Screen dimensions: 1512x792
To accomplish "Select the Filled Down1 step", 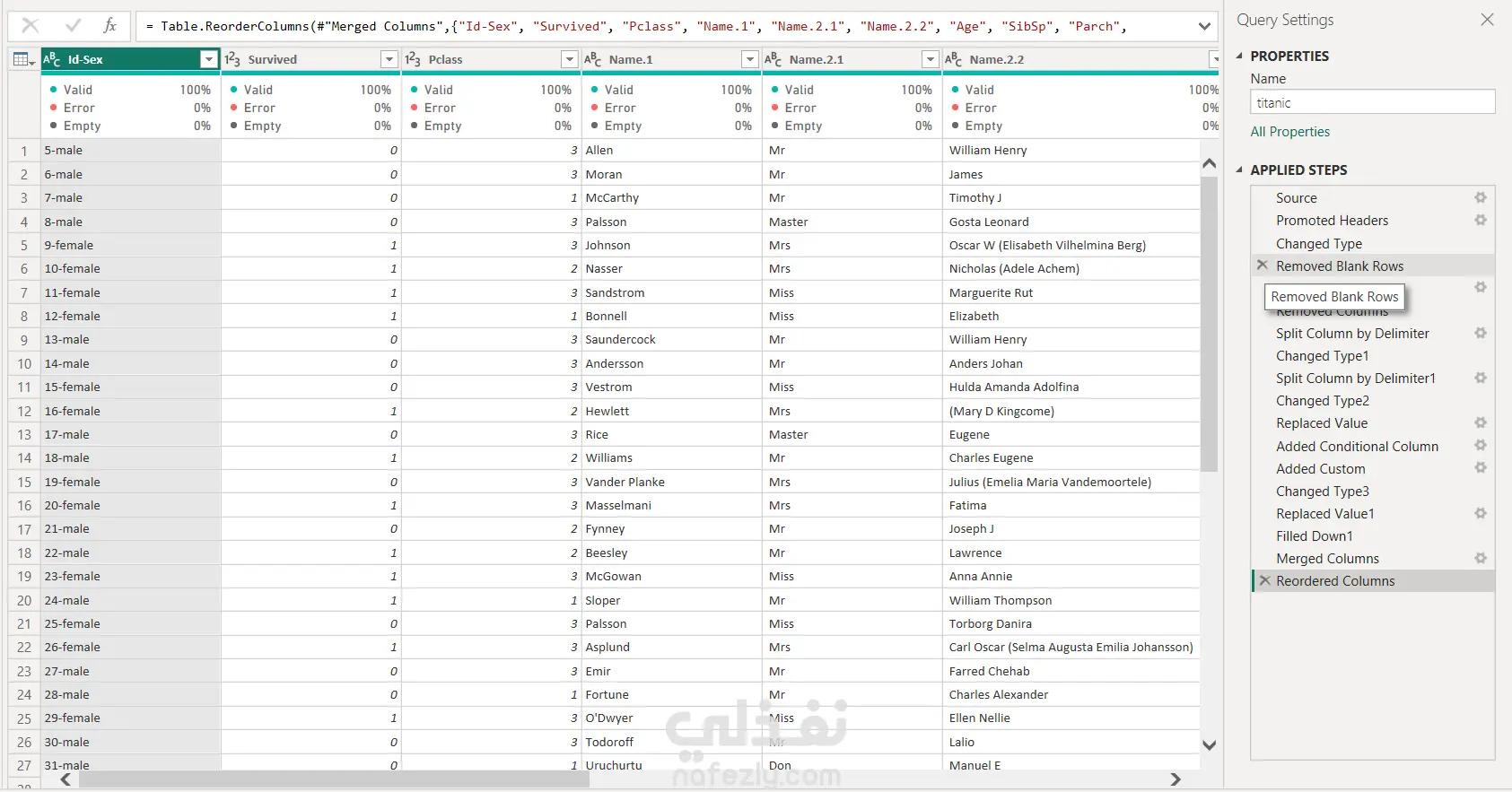I will pyautogui.click(x=1314, y=536).
